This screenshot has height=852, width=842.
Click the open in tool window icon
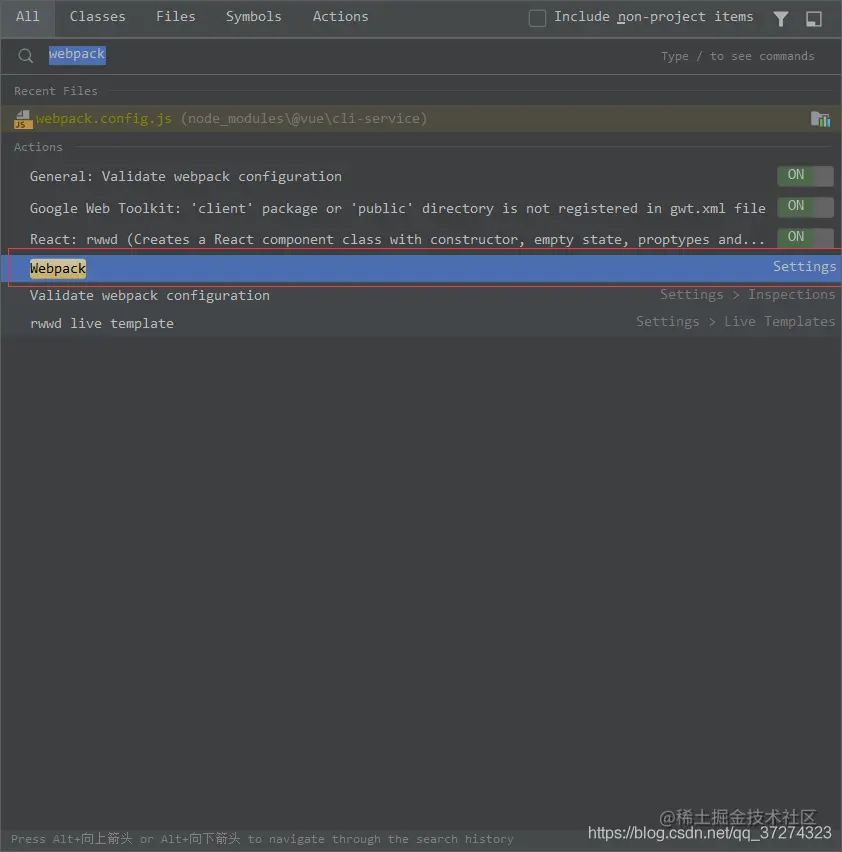pyautogui.click(x=814, y=19)
